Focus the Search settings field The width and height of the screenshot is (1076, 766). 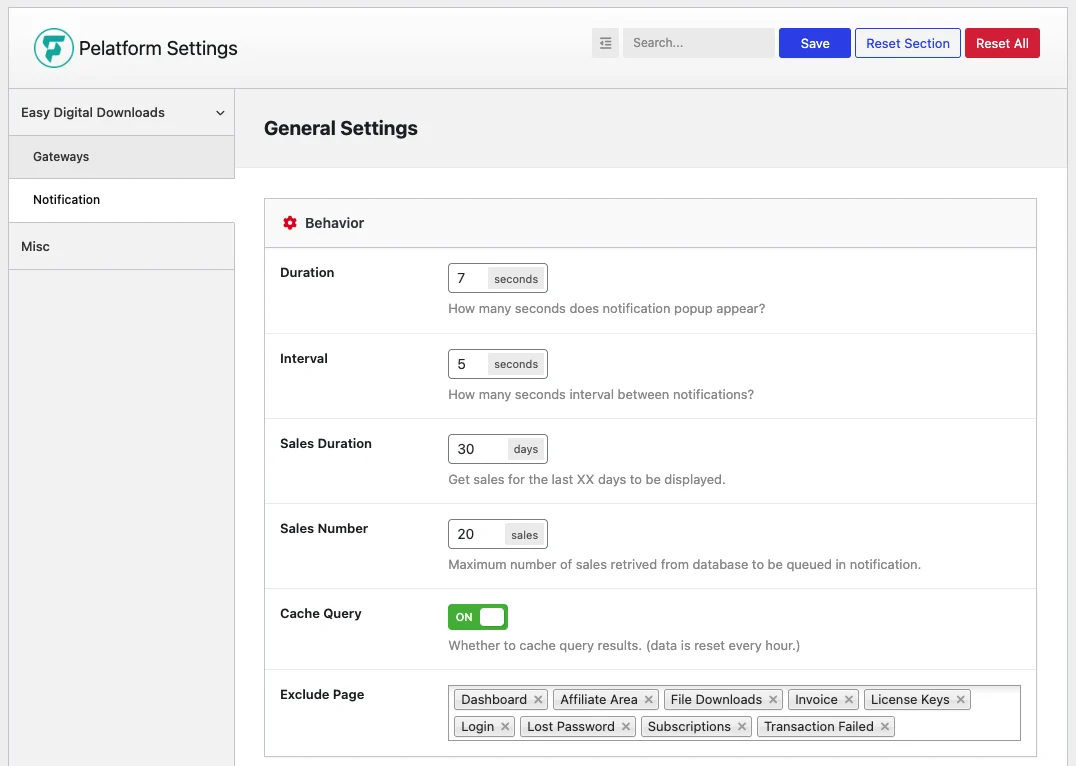699,43
